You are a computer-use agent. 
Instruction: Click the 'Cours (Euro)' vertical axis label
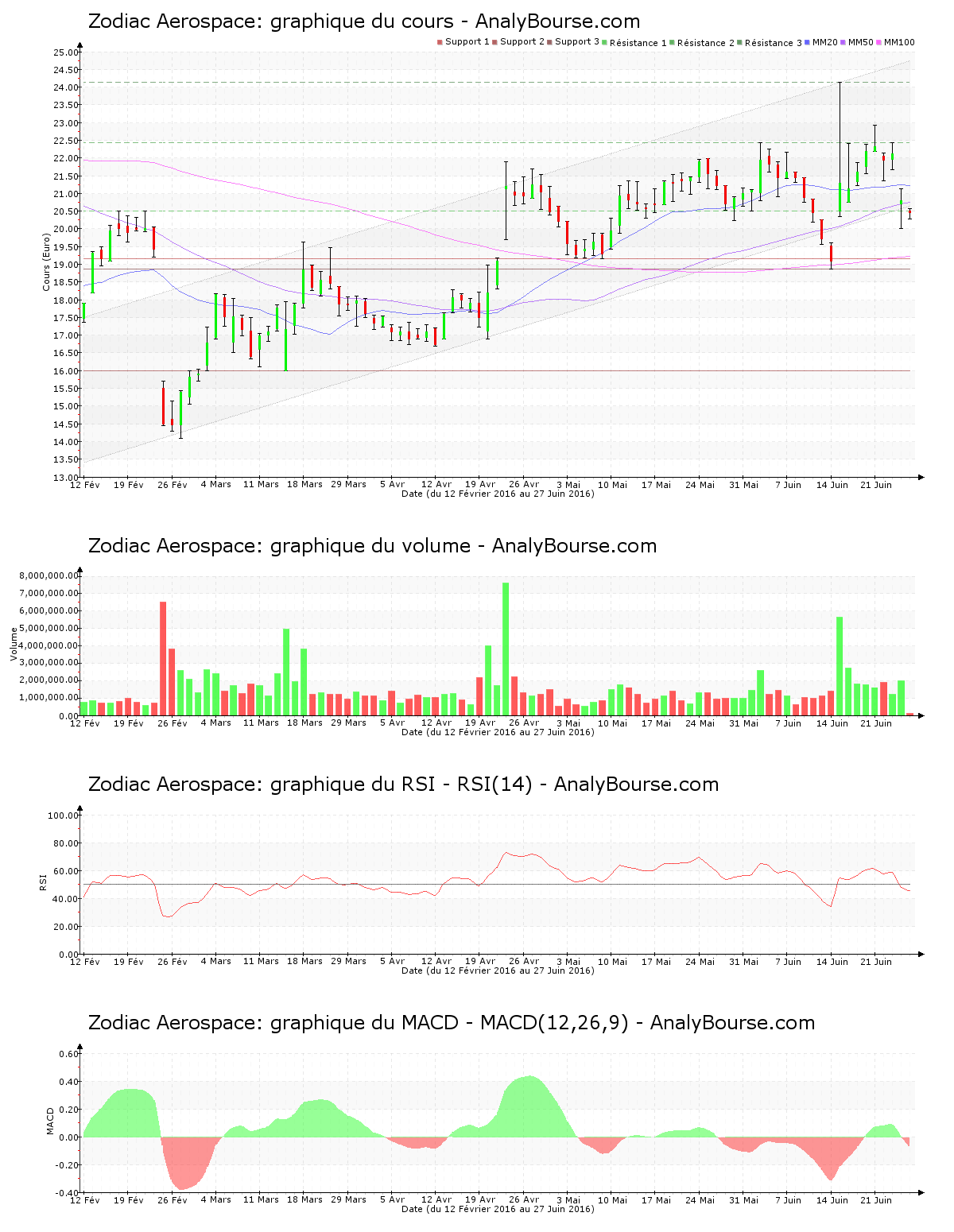pyautogui.click(x=46, y=262)
